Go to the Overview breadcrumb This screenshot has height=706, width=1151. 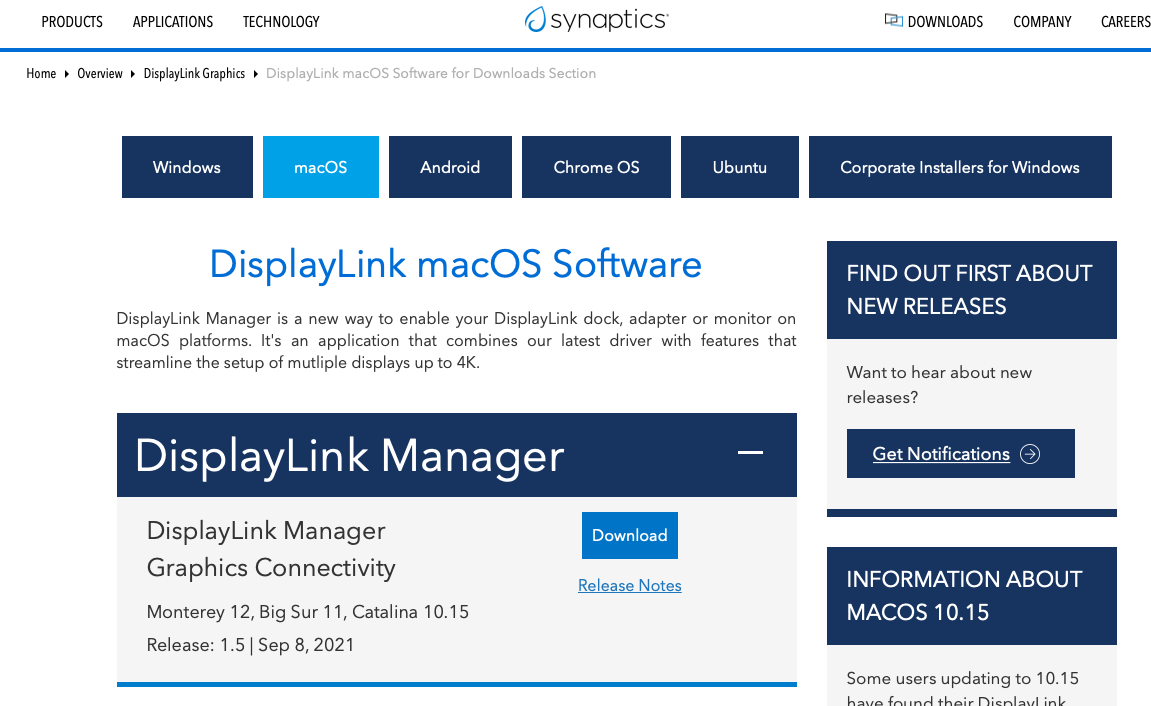[100, 73]
